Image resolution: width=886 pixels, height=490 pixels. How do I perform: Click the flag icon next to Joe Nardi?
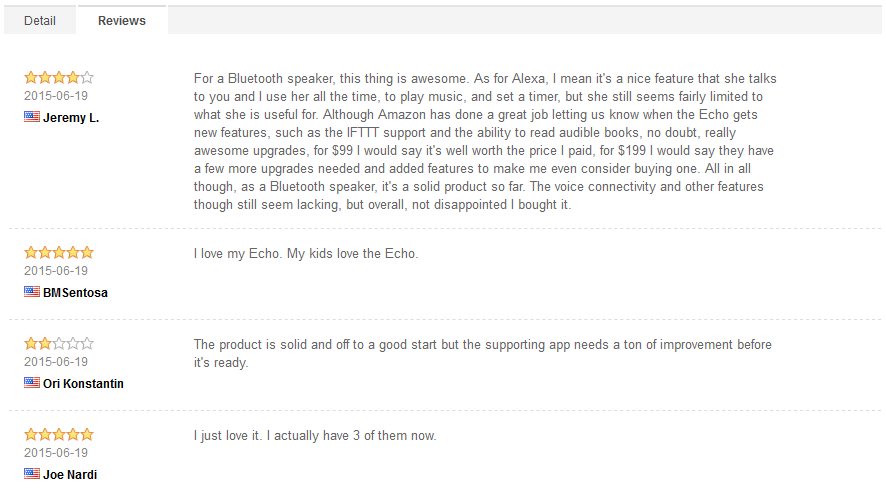click(32, 474)
